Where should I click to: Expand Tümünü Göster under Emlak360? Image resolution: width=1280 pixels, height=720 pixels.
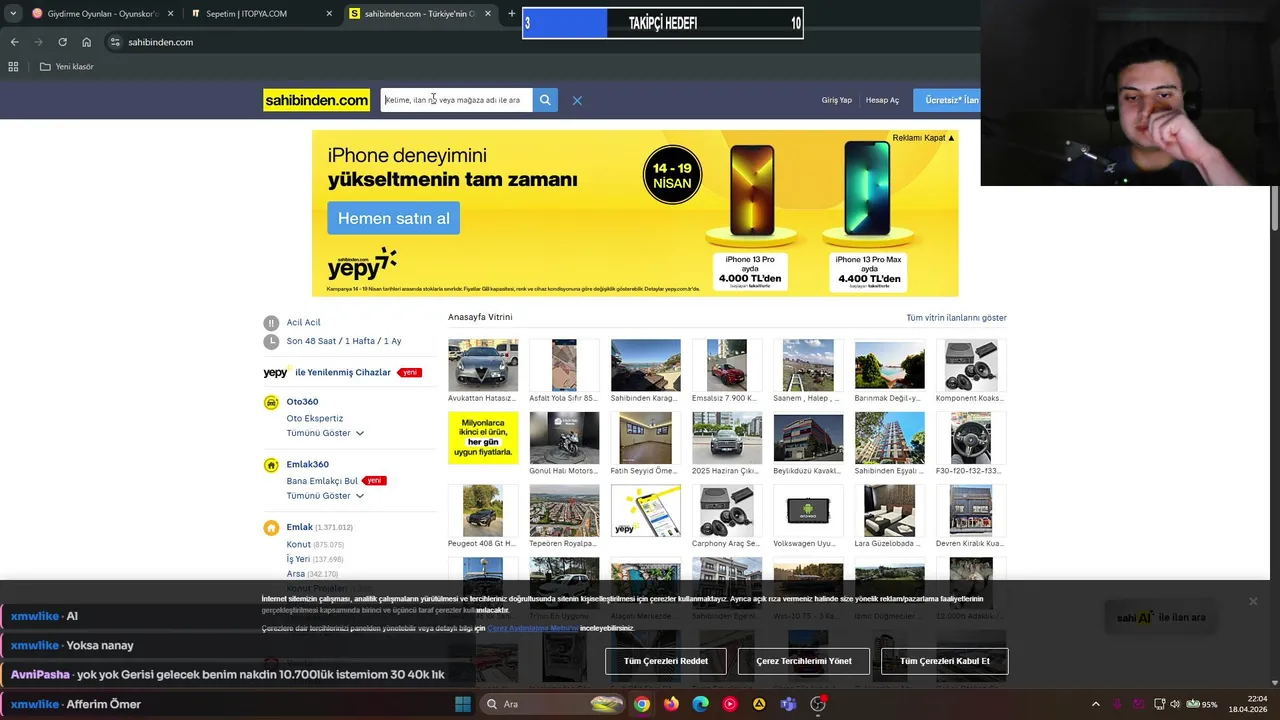pyautogui.click(x=325, y=496)
